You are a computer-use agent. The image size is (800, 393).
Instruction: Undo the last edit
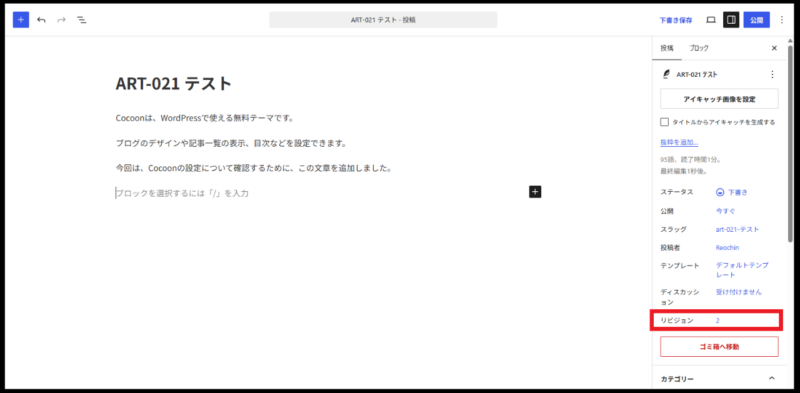41,20
